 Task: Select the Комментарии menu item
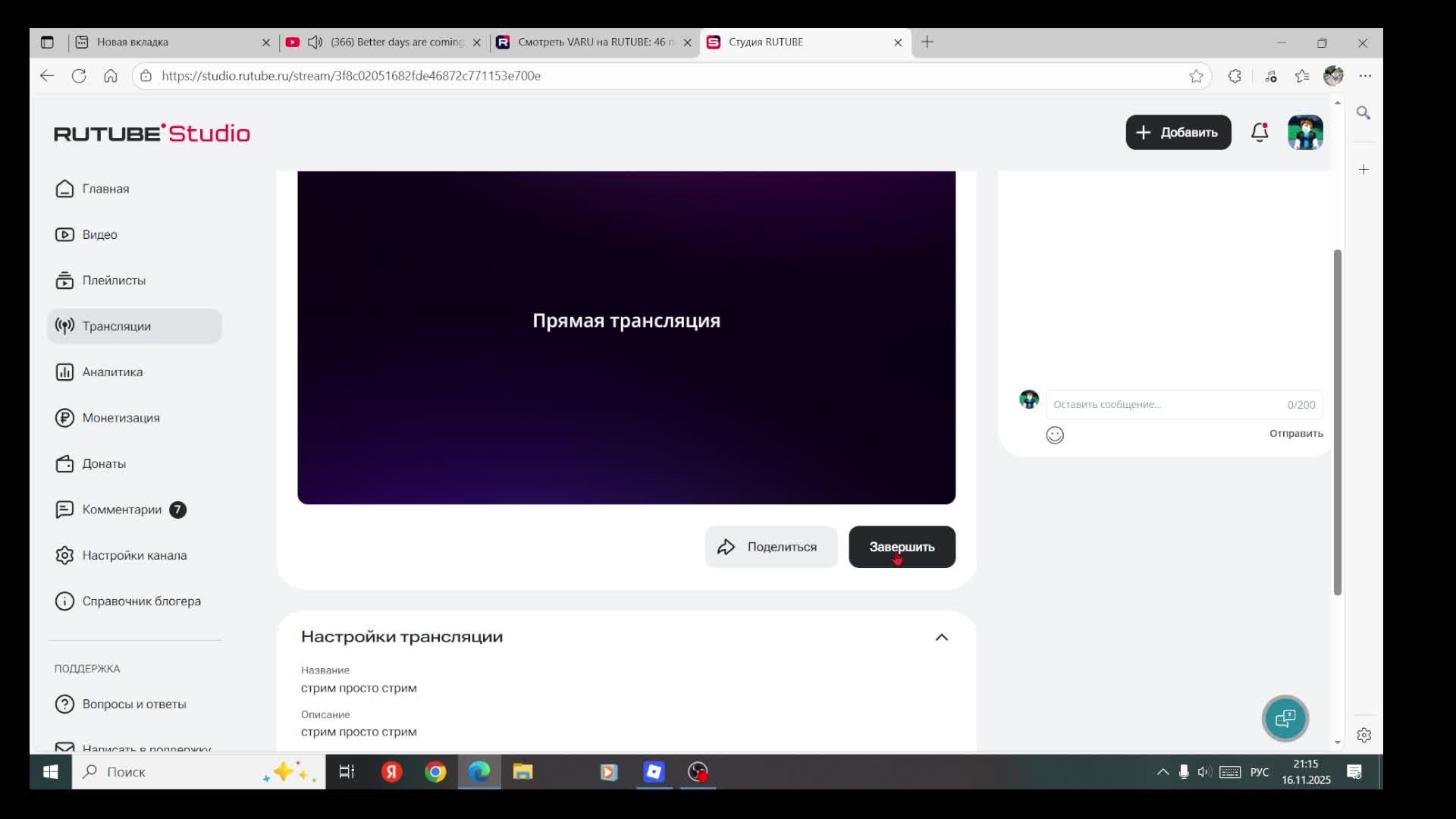[x=121, y=510]
